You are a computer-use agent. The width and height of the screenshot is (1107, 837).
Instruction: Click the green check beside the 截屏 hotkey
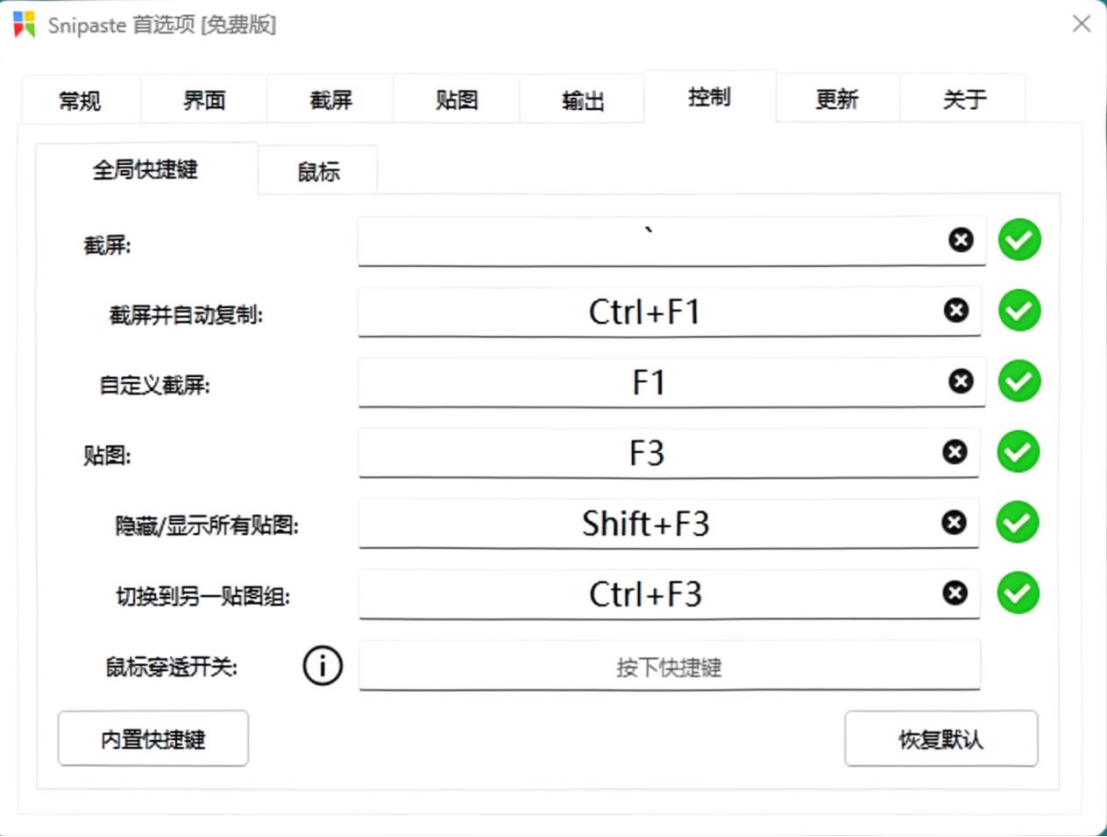tap(1019, 240)
